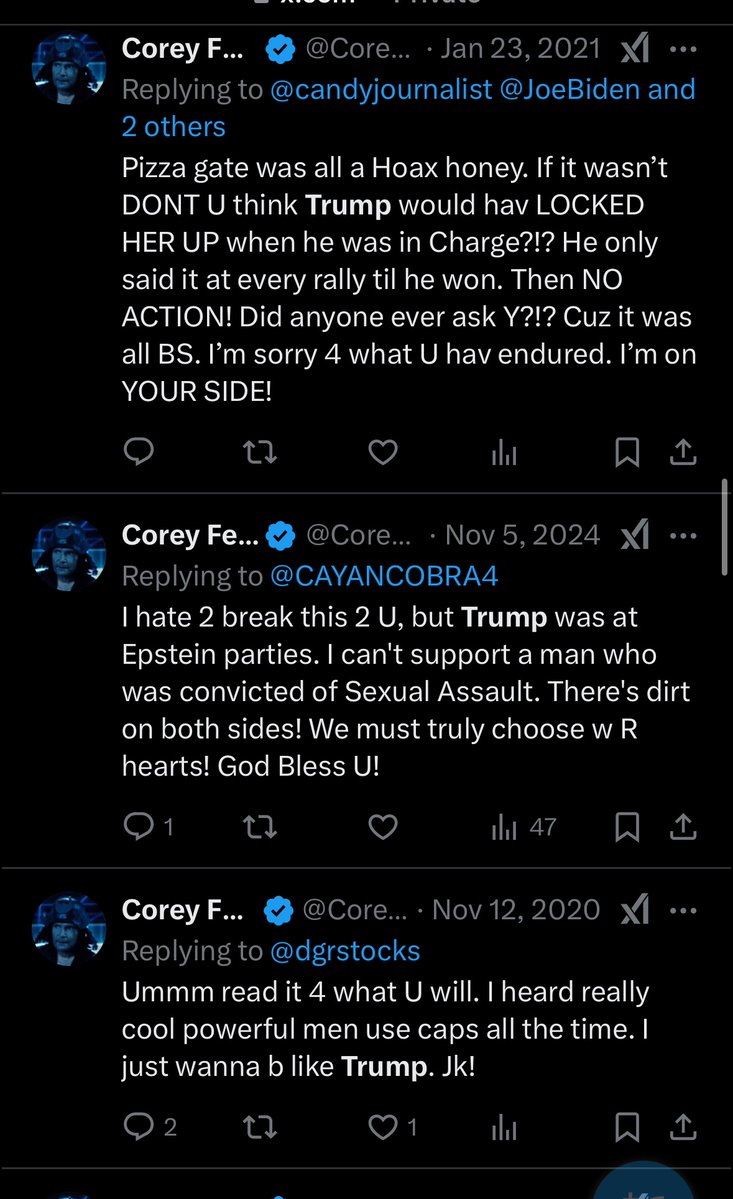The image size is (733, 1199).
Task: Open more options on Nov 12, 2020 tweet
Action: click(x=683, y=910)
